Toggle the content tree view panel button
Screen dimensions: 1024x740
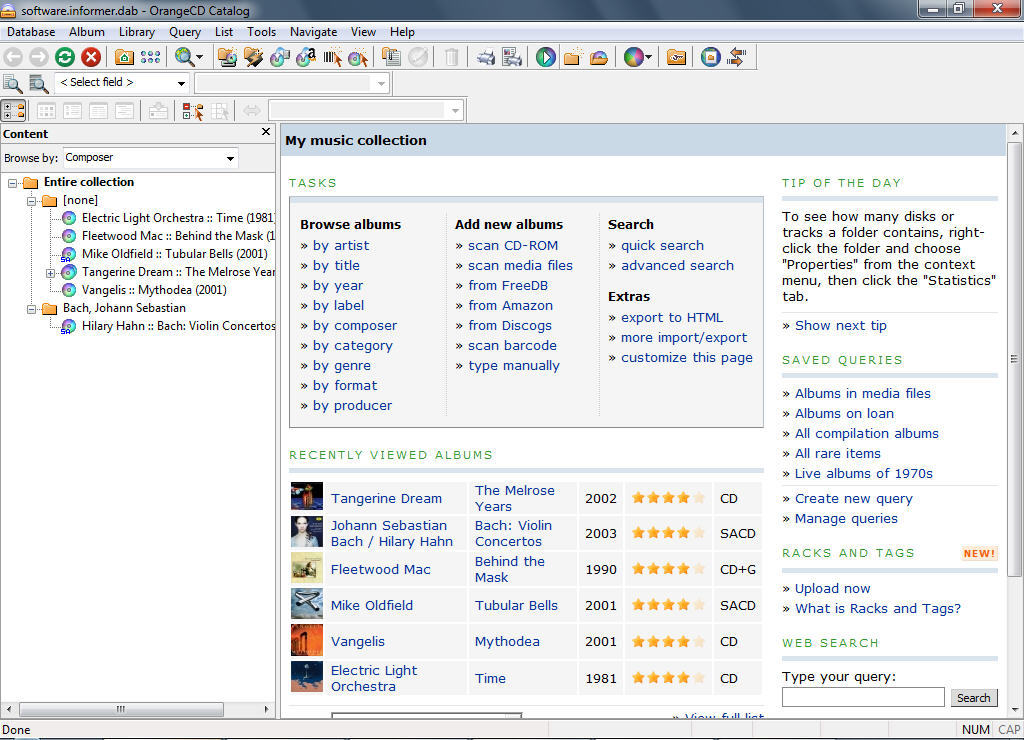tap(14, 111)
